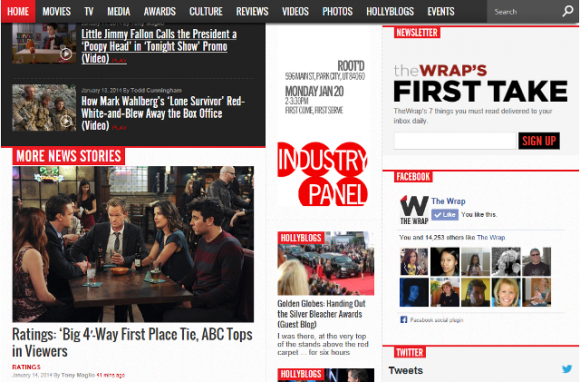
Task: Click the Tweets heading
Action: click(x=406, y=370)
